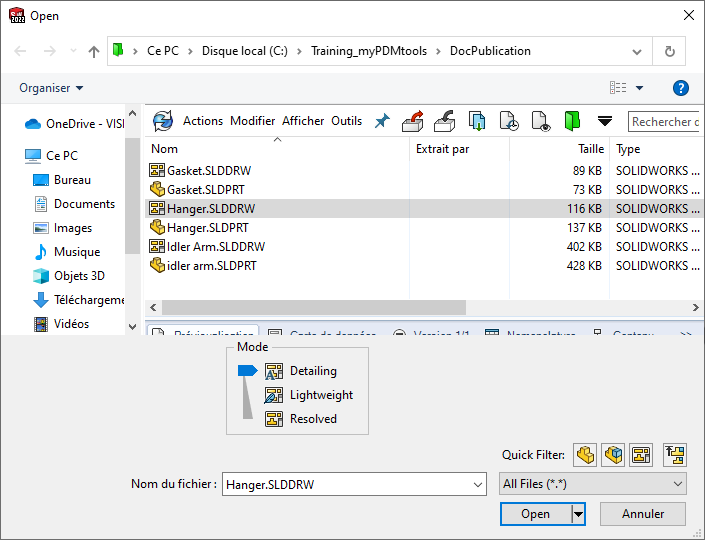
Task: Open the Organiser dropdown menu
Action: click(x=51, y=88)
